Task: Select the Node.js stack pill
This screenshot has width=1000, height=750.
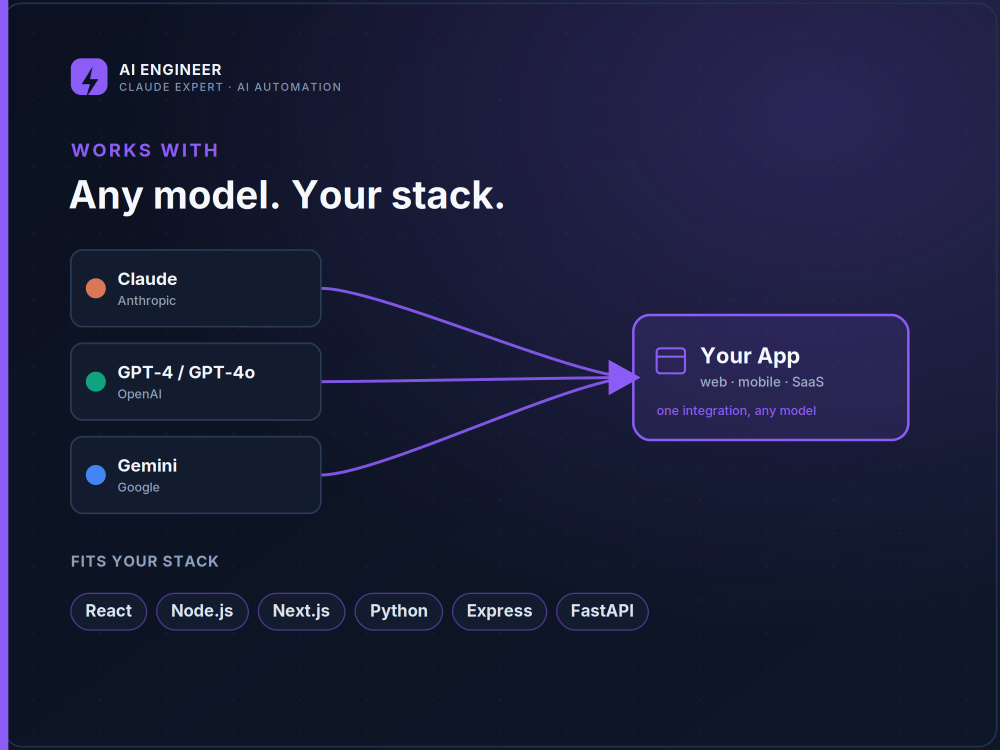Action: [x=202, y=611]
